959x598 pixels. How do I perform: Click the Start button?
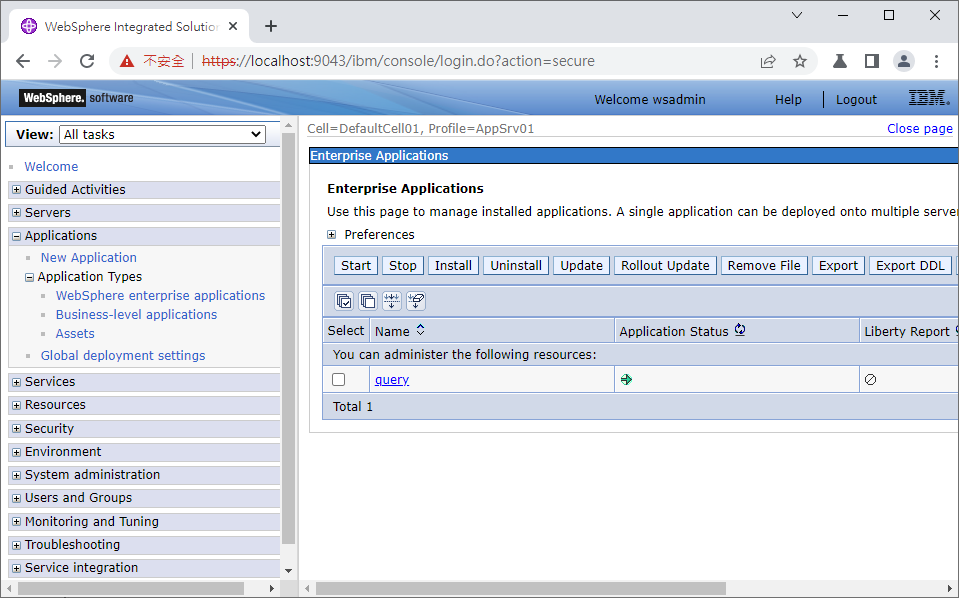point(356,265)
